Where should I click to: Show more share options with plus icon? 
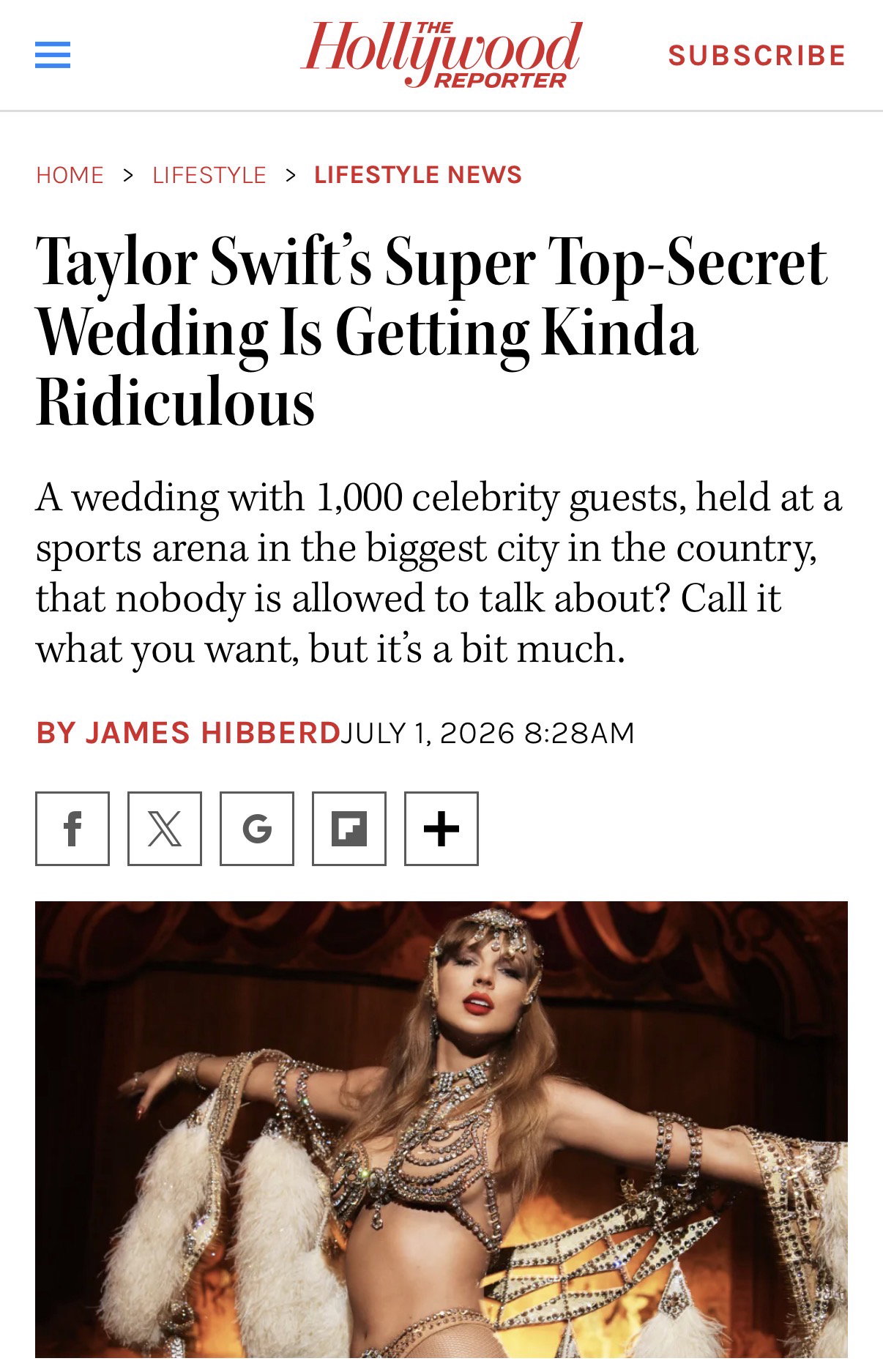(x=442, y=829)
